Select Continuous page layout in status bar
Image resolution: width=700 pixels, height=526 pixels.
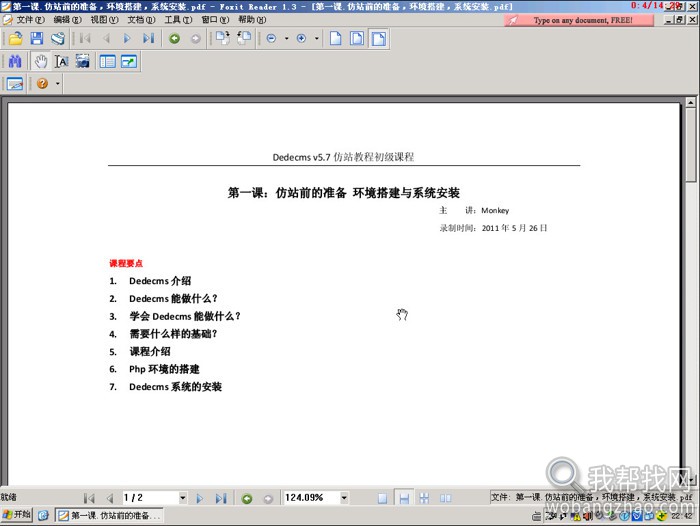[x=404, y=498]
